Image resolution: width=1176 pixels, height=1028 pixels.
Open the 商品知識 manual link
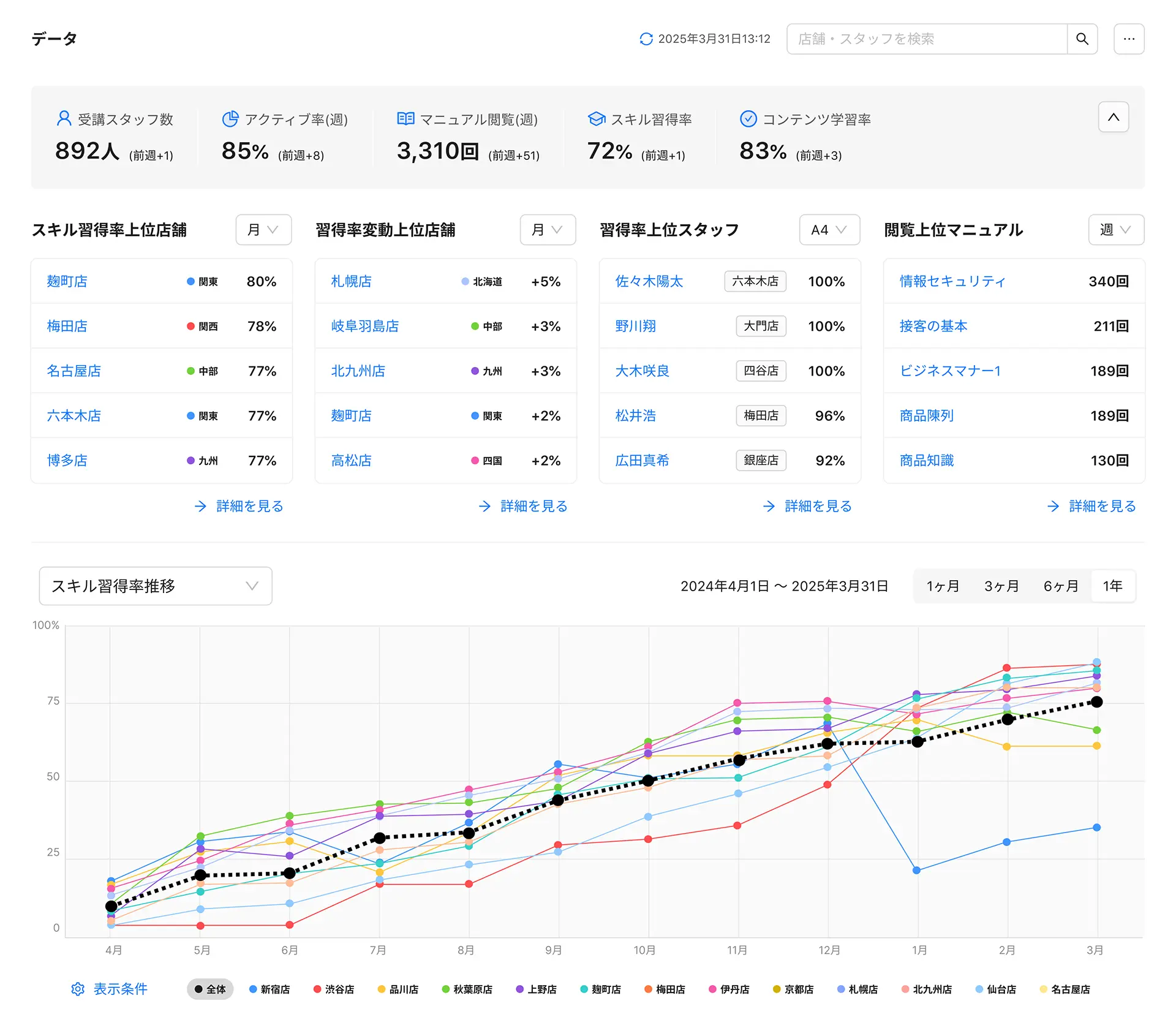click(927, 460)
